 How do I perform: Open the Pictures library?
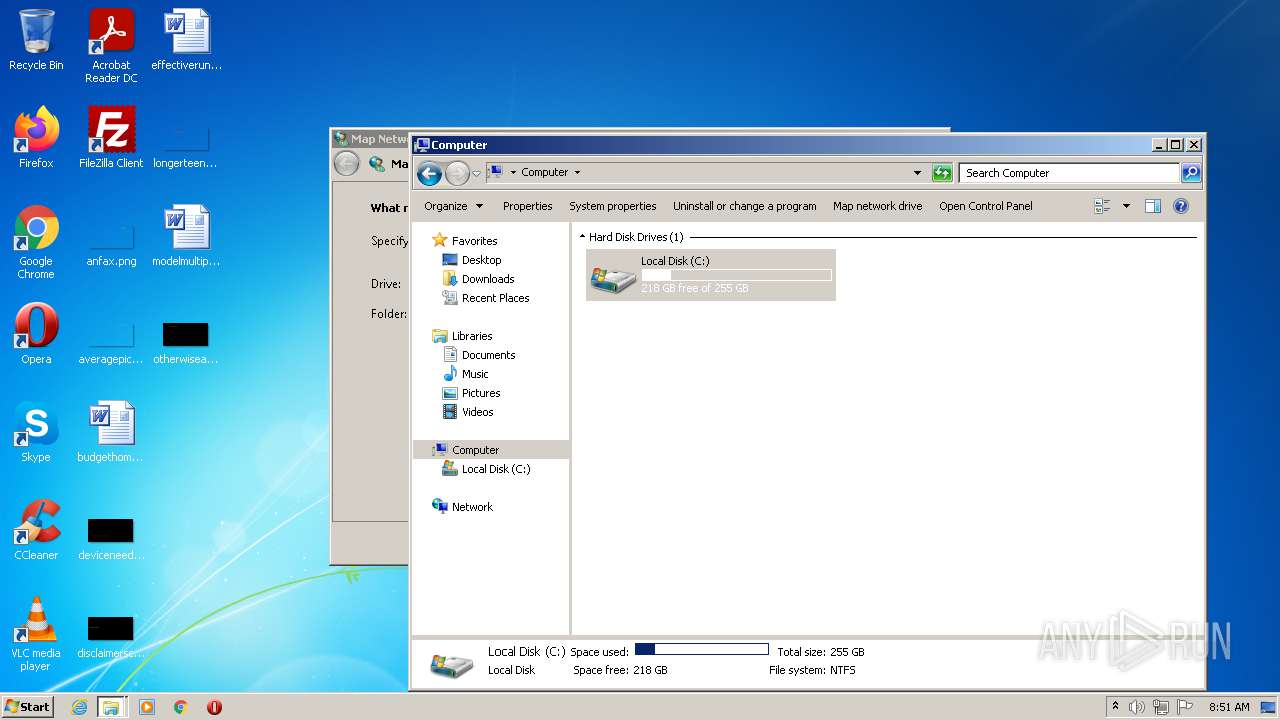point(480,393)
